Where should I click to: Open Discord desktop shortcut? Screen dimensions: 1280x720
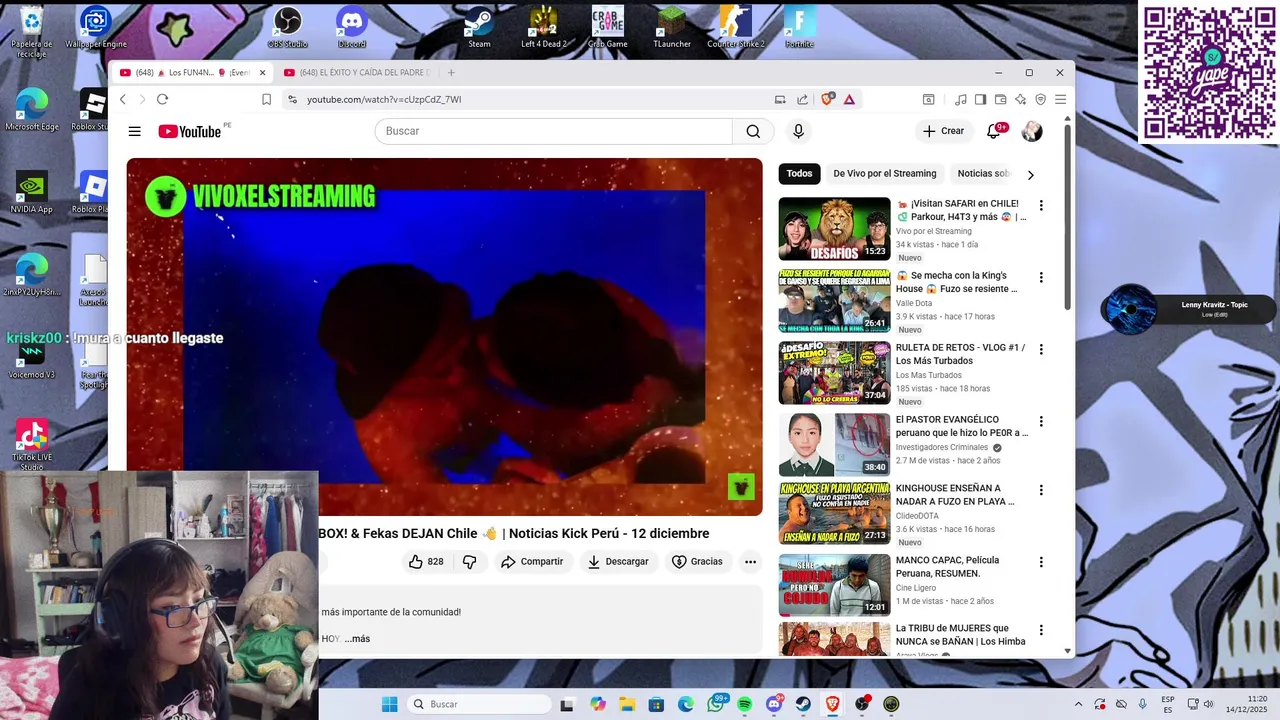(352, 27)
